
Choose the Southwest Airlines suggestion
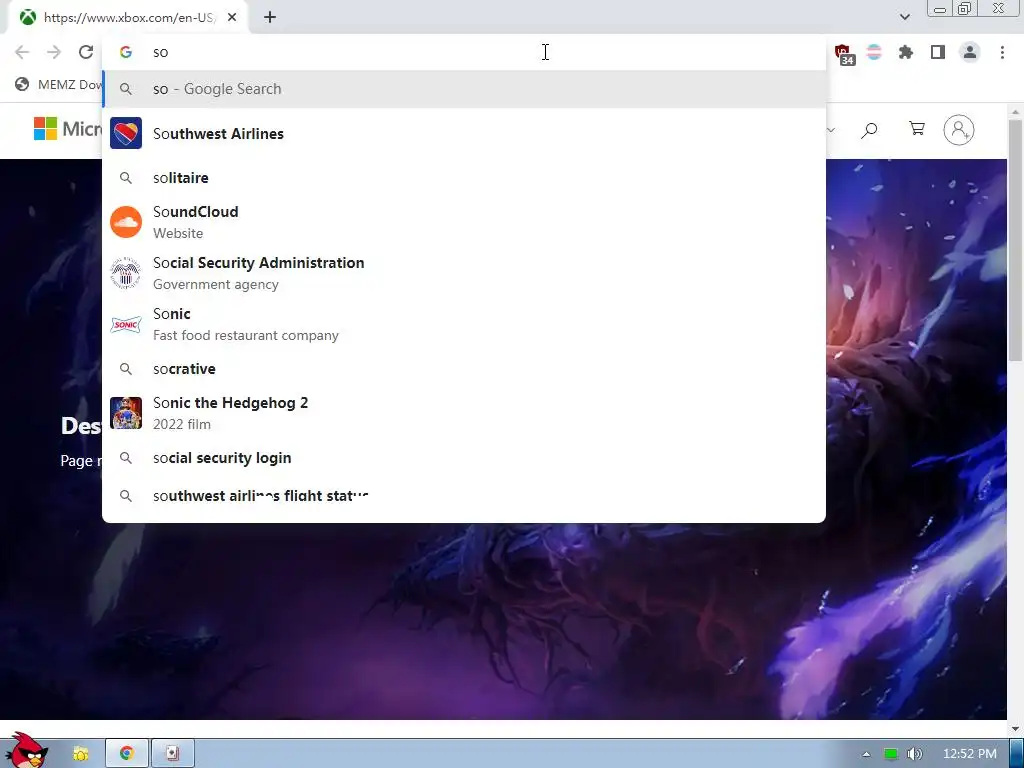coord(464,133)
